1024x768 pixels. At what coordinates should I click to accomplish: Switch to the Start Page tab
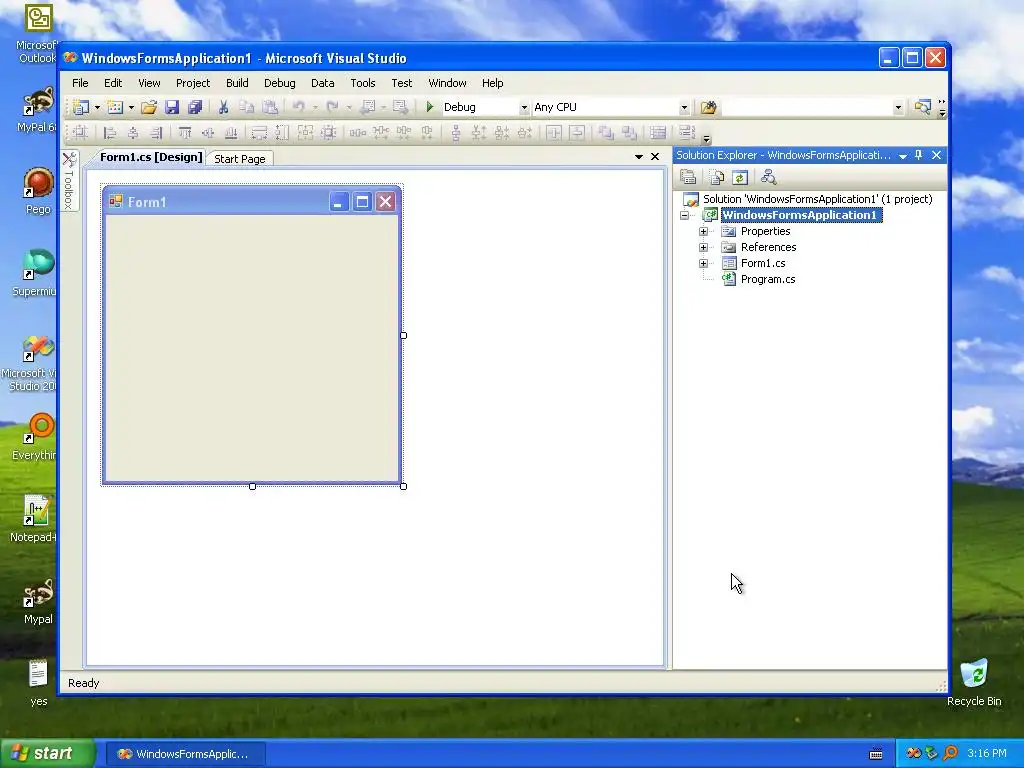point(240,159)
